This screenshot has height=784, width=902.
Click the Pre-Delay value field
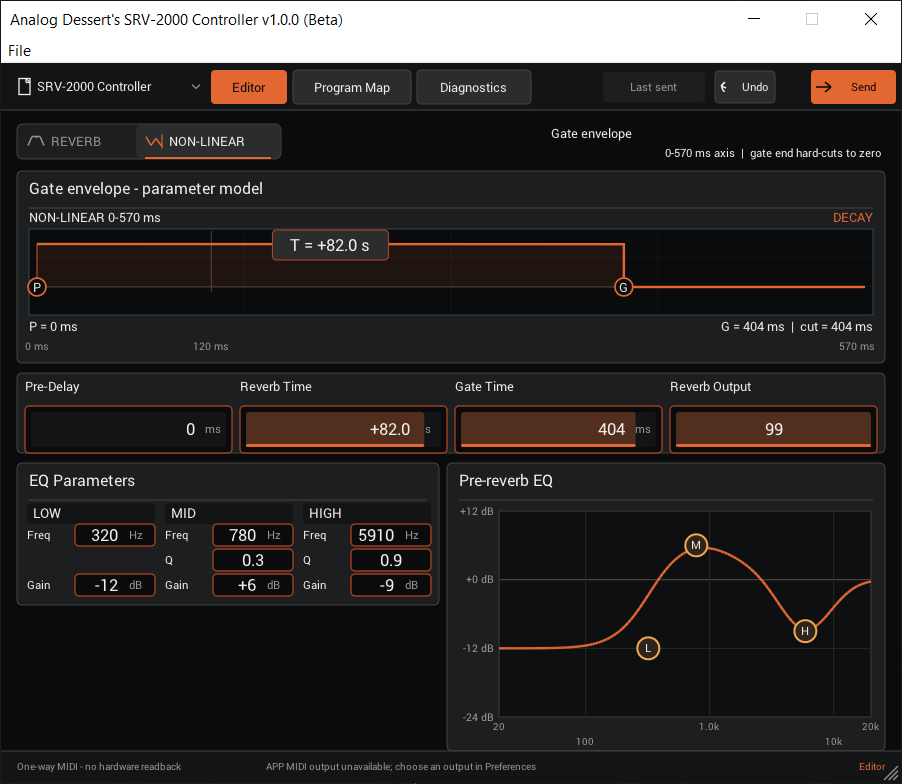(128, 429)
